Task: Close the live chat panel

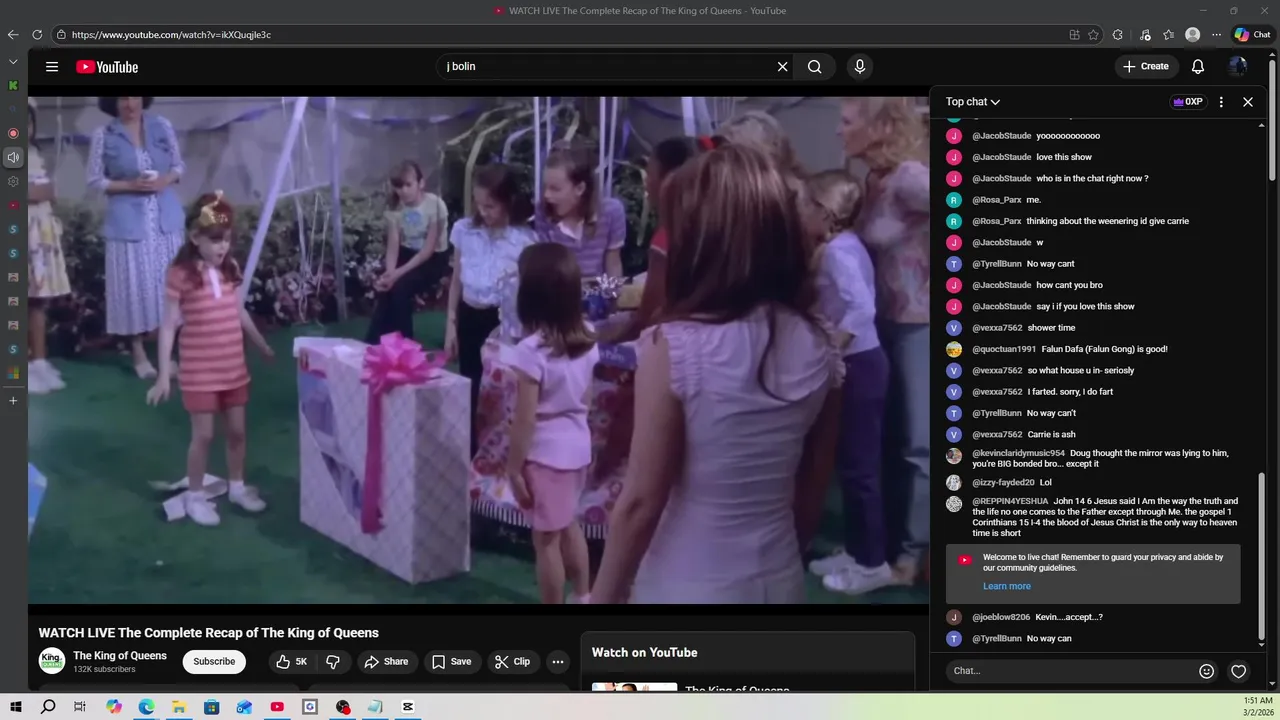Action: [1248, 102]
